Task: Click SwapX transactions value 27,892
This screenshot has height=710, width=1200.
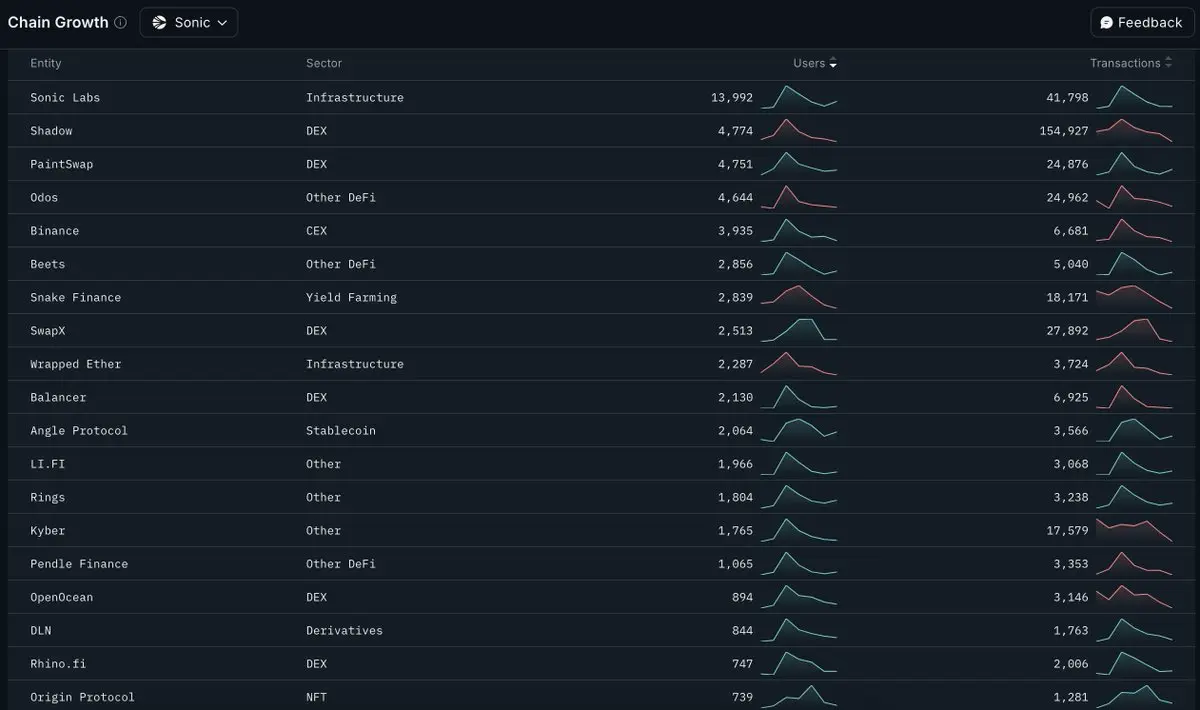Action: 1068,331
